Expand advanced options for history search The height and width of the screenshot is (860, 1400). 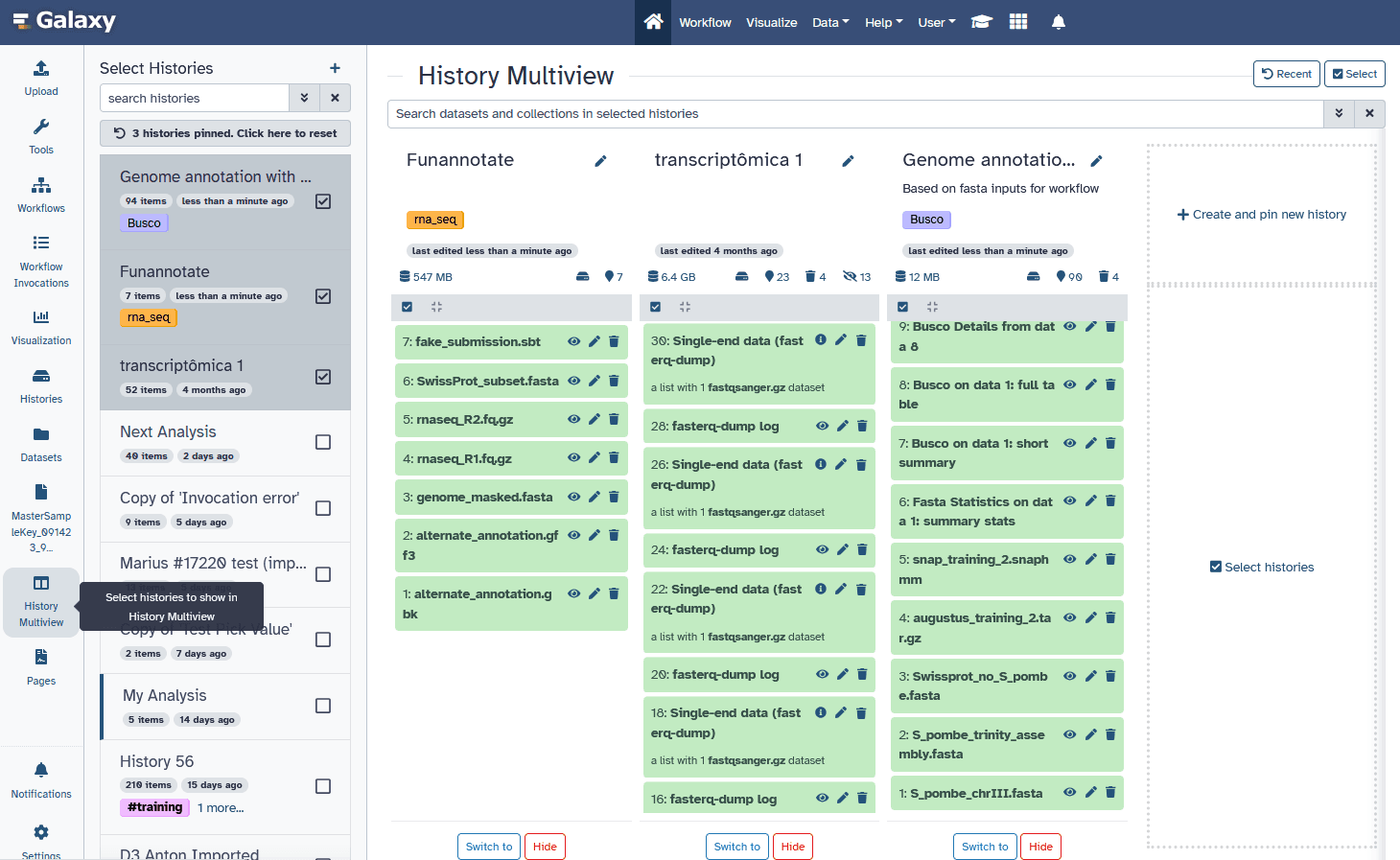tap(304, 98)
